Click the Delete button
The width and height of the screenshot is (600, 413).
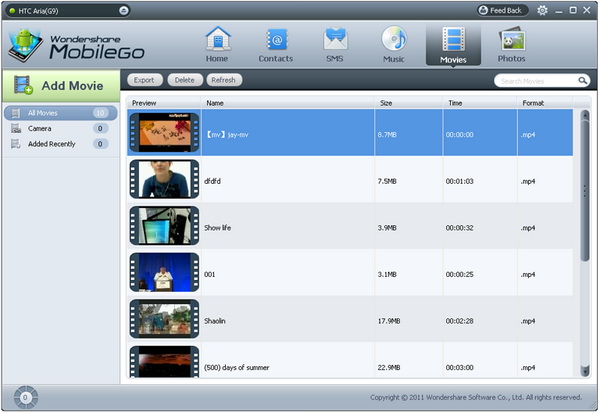185,80
